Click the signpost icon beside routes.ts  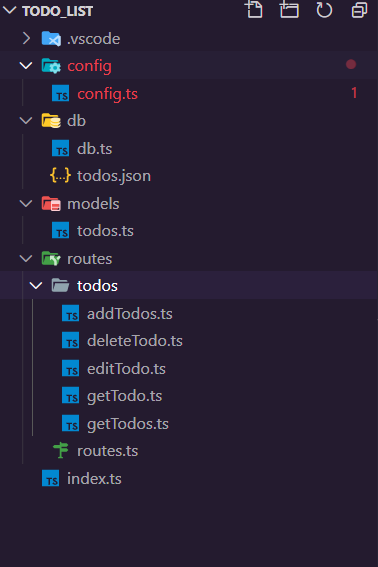(60, 451)
